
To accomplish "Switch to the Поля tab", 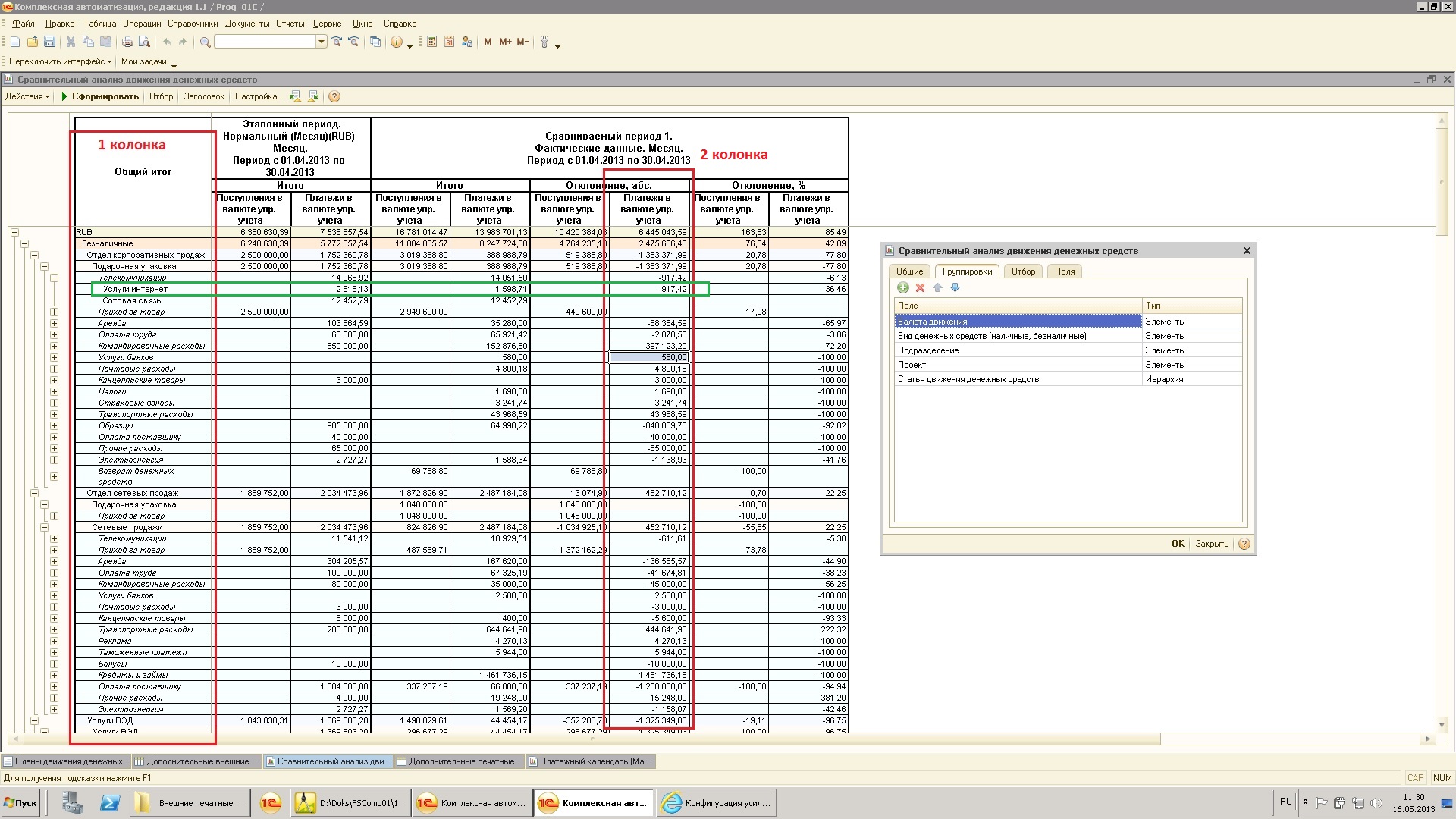I will (x=1064, y=271).
